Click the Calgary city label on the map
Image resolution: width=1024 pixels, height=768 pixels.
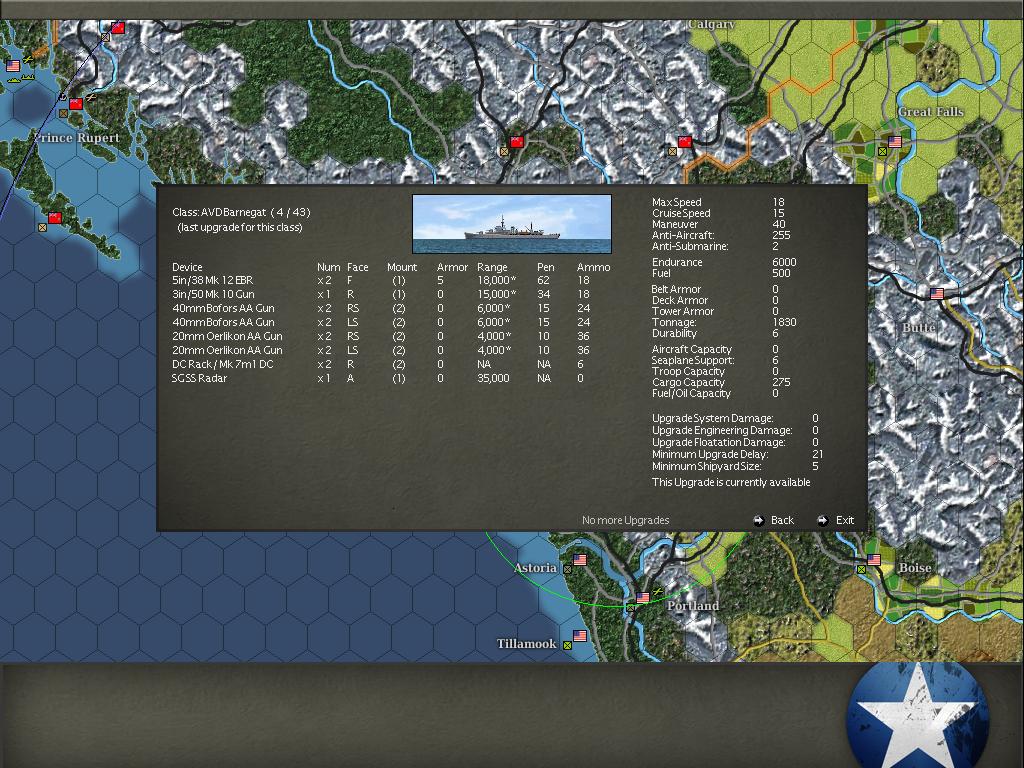711,25
